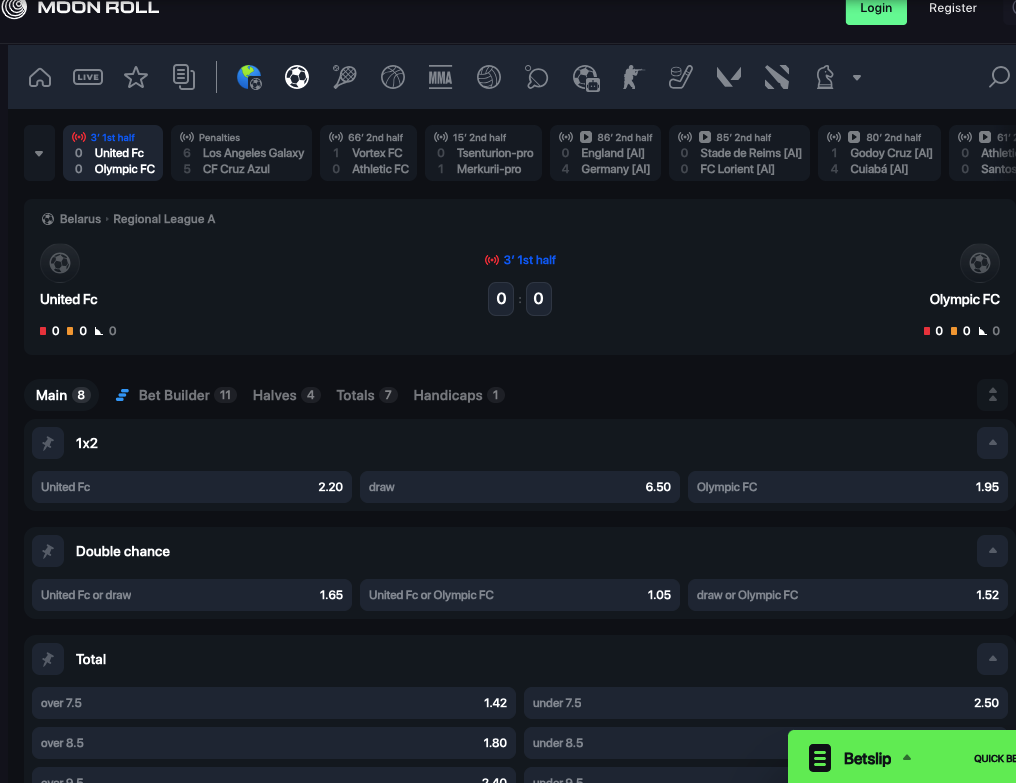Switch to the Handicaps tab
This screenshot has width=1016, height=783.
coord(459,395)
